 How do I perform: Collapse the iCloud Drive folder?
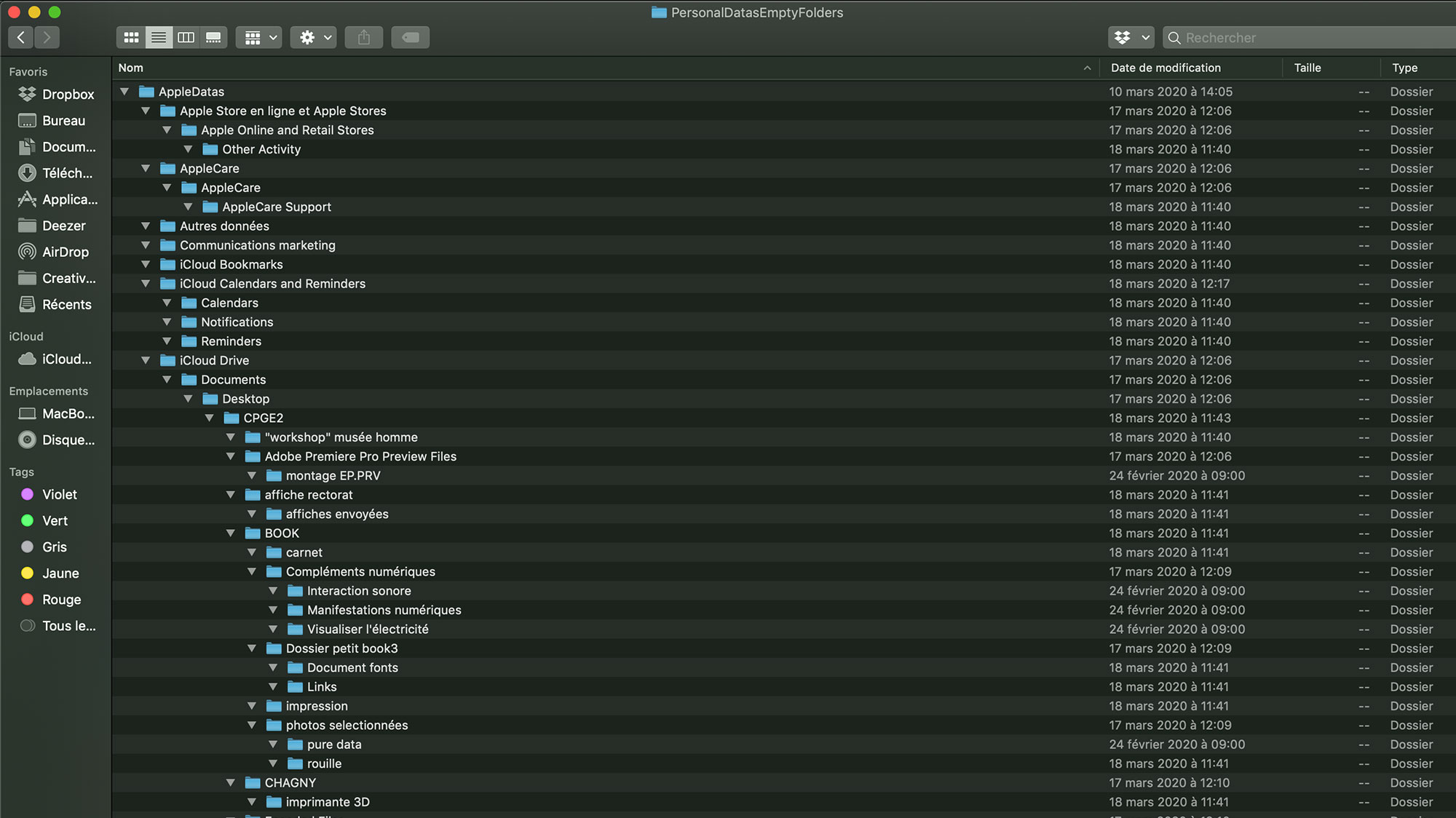(146, 360)
